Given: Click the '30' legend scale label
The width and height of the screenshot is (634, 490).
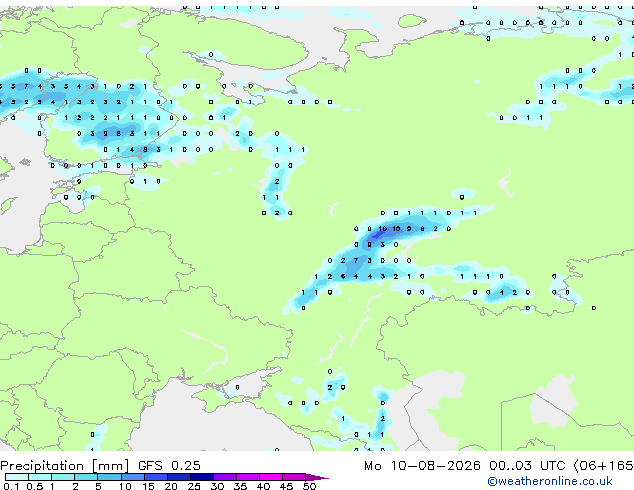Looking at the screenshot, I should pyautogui.click(x=217, y=486).
